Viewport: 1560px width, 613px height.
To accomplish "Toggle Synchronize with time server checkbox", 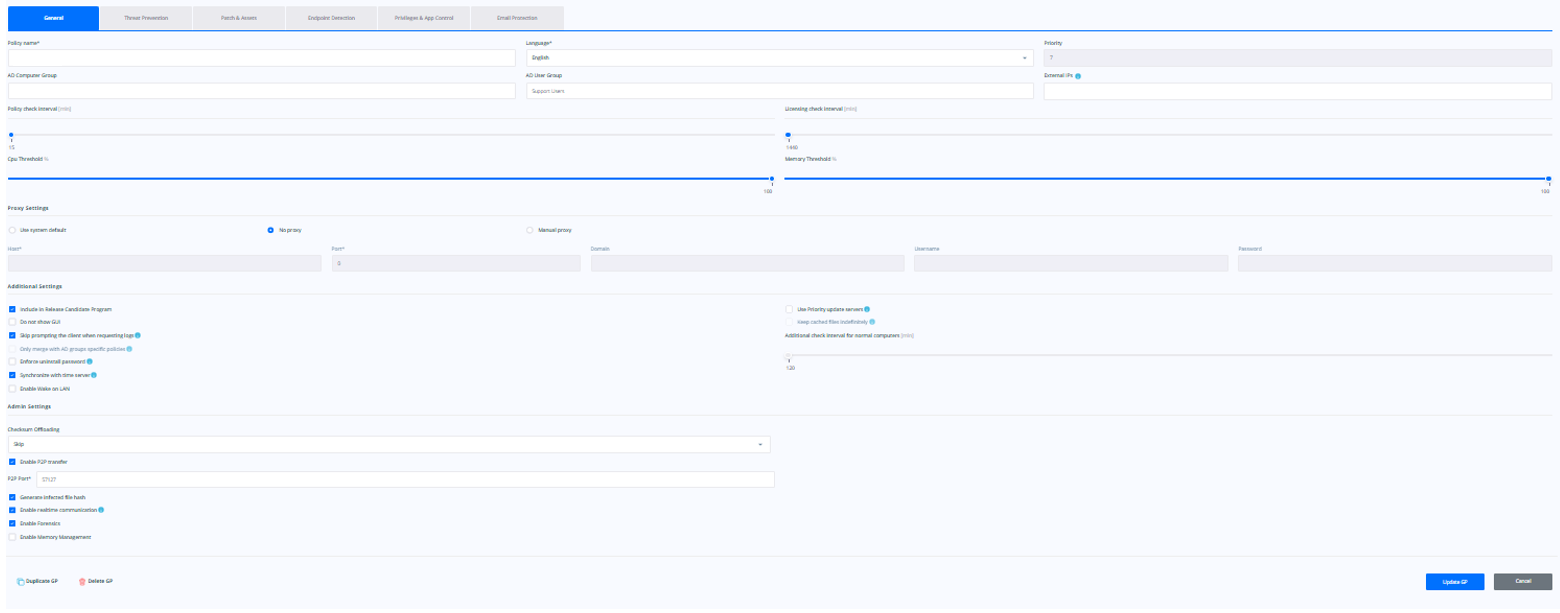I will (x=12, y=374).
